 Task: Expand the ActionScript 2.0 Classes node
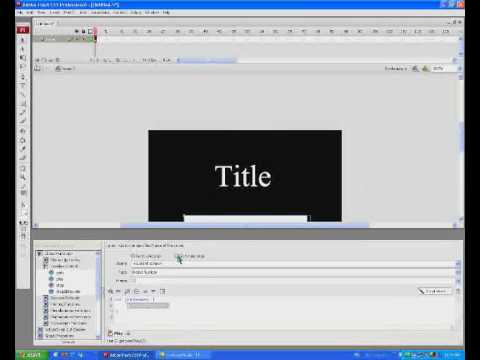coord(40,329)
